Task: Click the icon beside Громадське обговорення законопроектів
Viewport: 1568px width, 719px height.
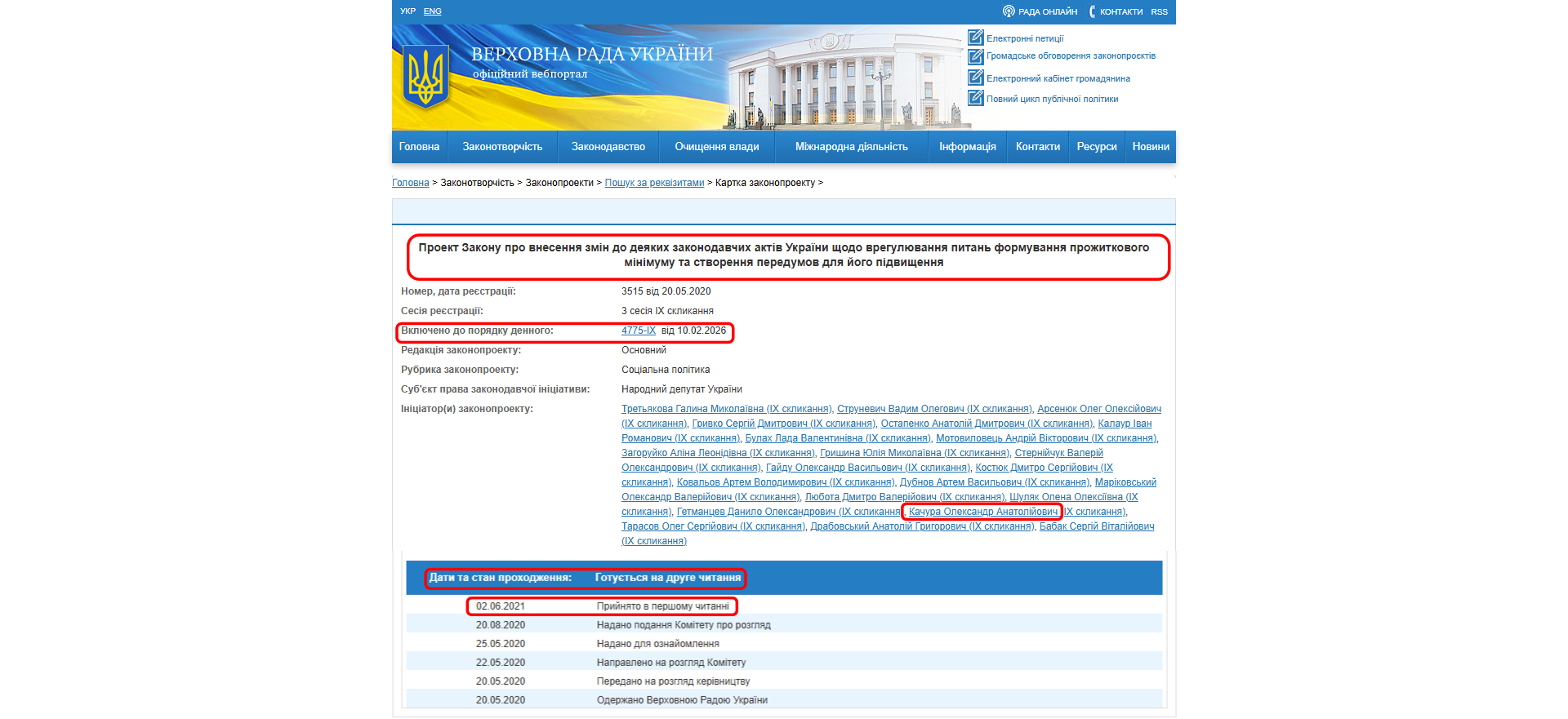Action: click(975, 56)
